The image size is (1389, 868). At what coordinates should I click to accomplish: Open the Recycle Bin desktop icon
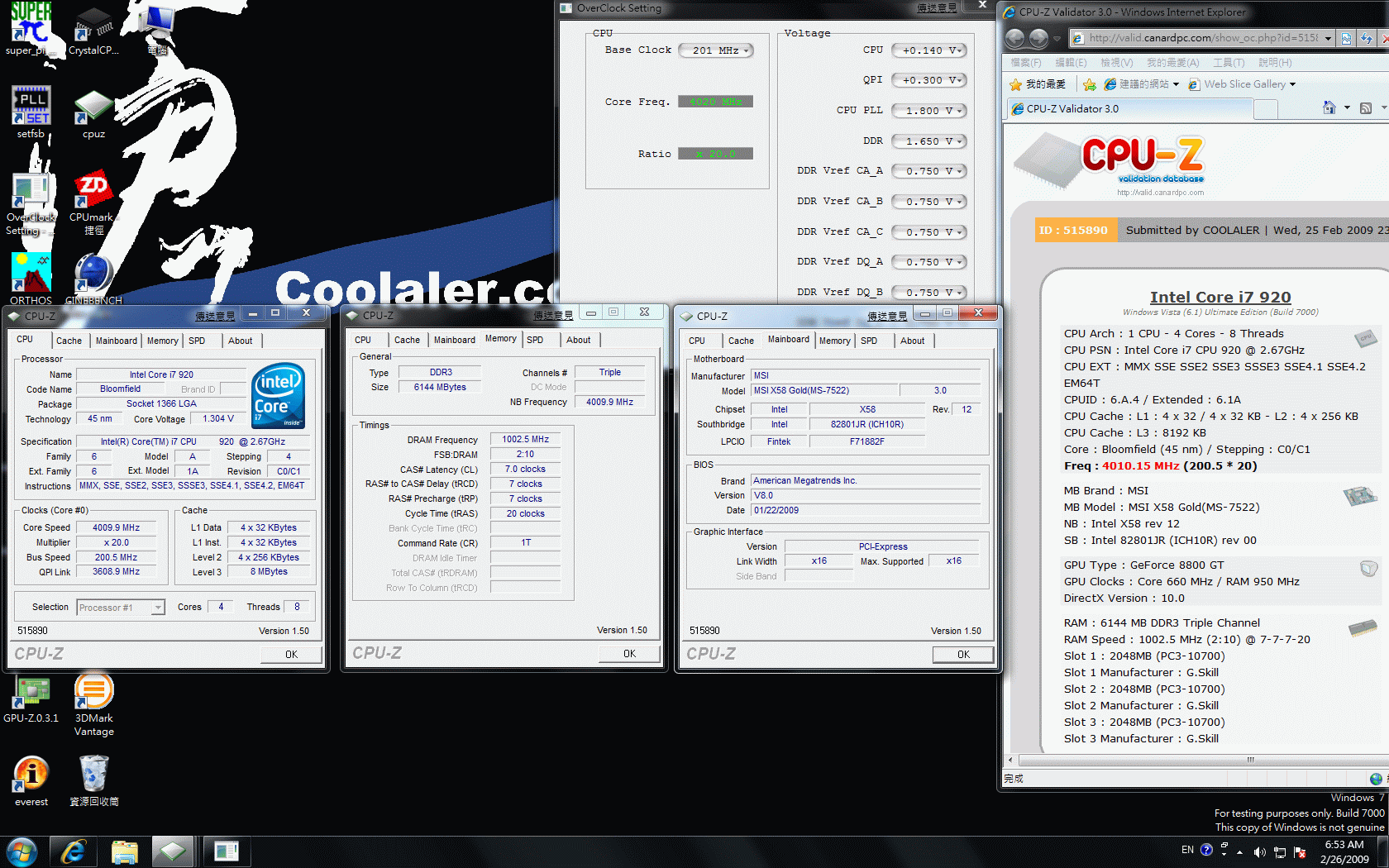[93, 781]
